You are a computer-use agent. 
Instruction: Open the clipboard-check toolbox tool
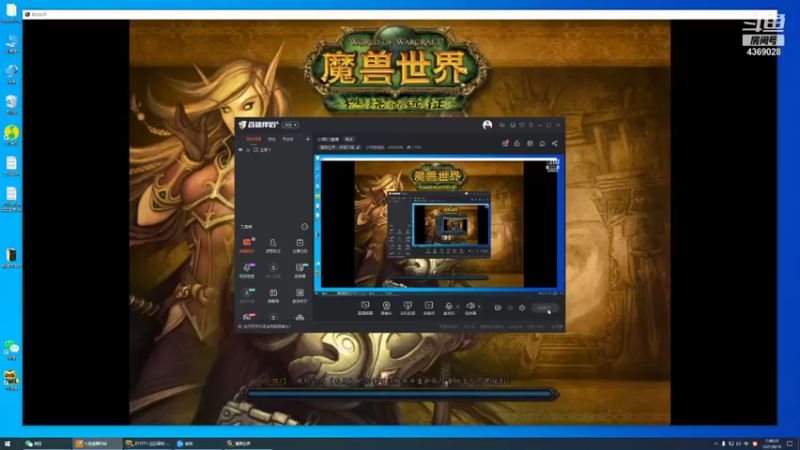[299, 245]
